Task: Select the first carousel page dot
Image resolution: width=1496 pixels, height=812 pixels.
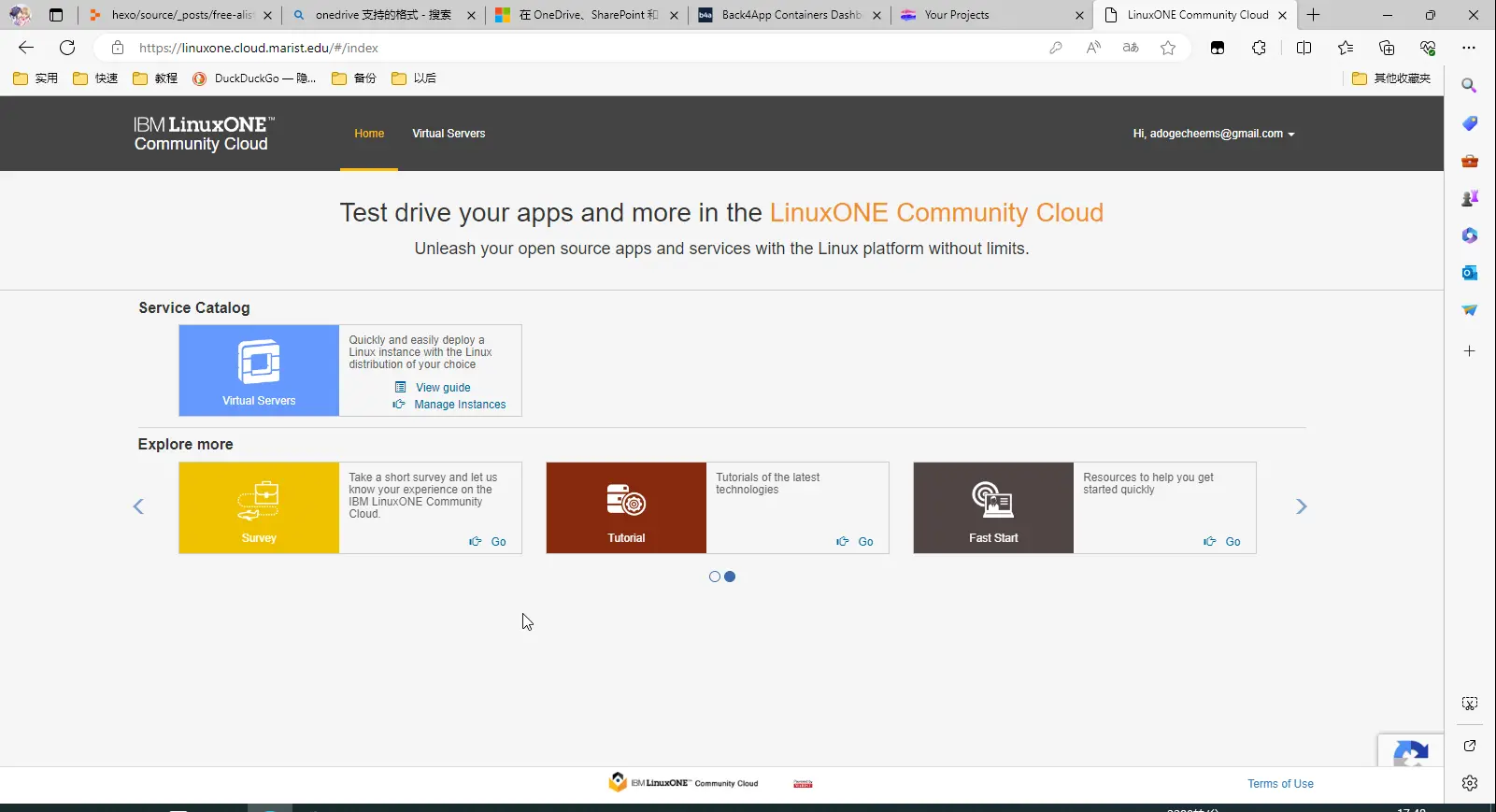Action: 715,577
